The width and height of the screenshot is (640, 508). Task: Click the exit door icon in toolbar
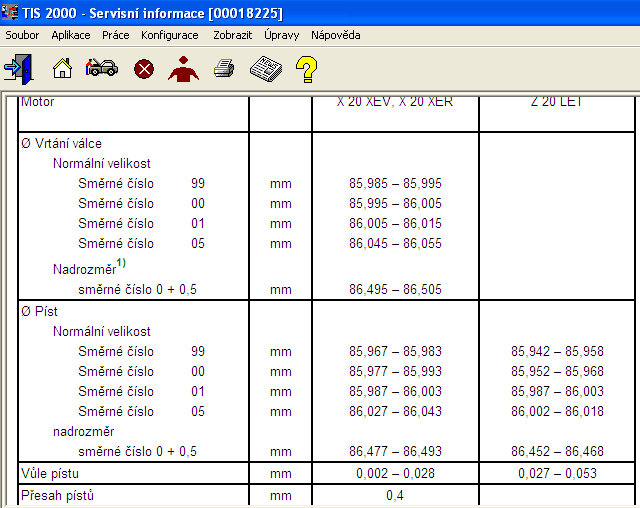click(18, 69)
